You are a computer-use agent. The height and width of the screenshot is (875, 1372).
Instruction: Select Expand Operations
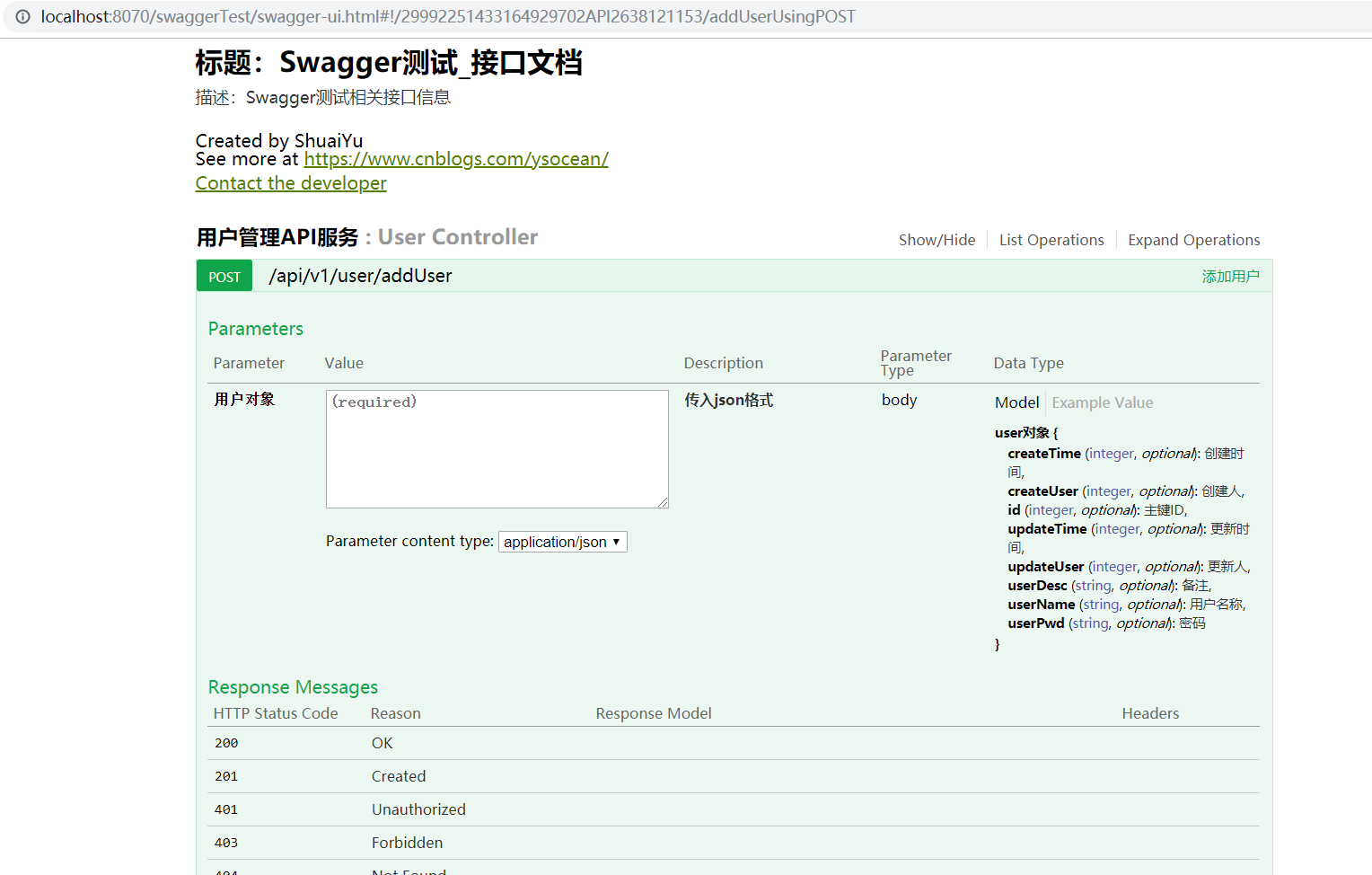tap(1194, 240)
